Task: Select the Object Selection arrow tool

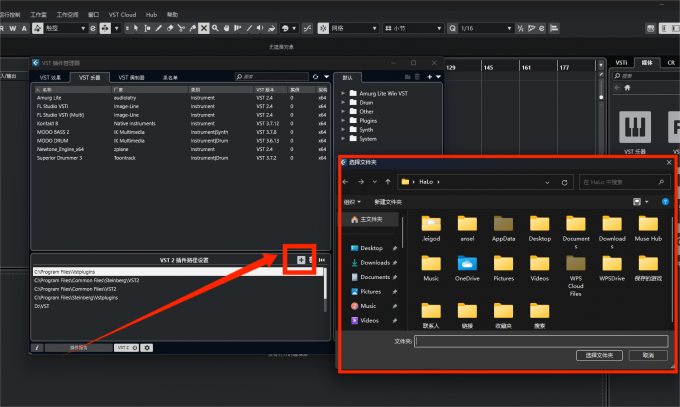Action: (x=136, y=28)
